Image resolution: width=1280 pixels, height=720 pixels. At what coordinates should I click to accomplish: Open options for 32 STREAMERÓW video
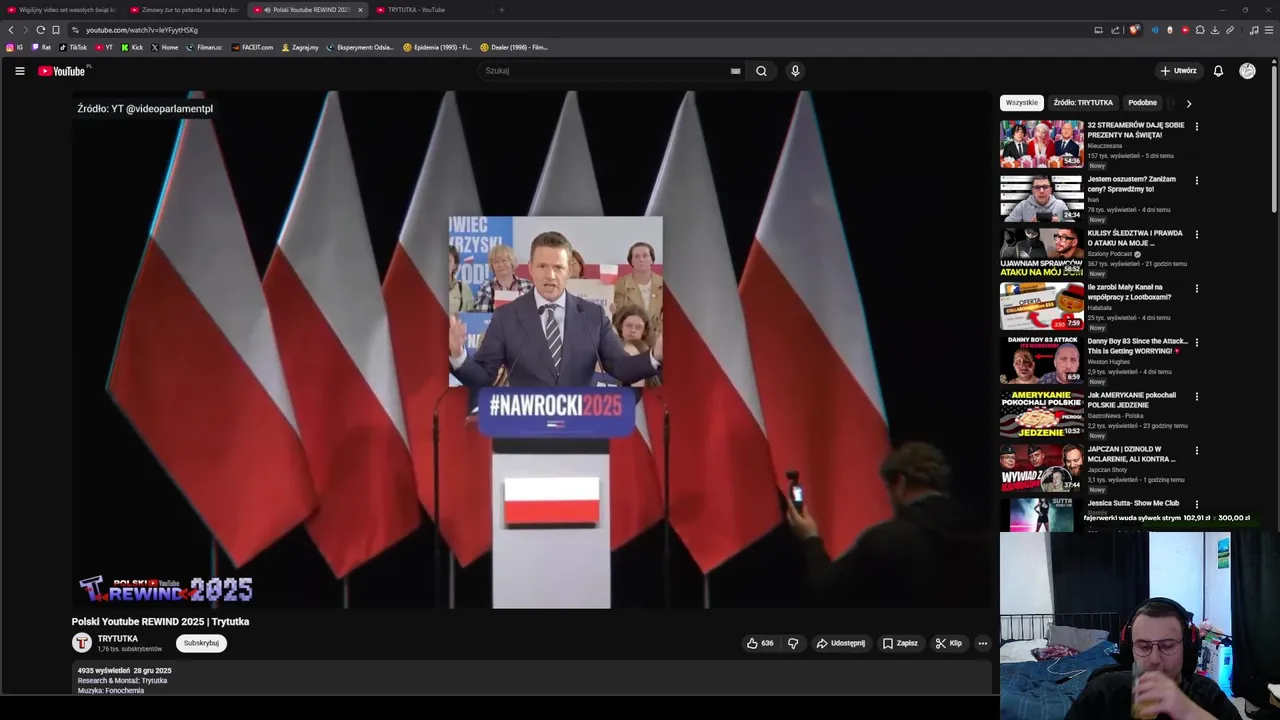tap(1196, 126)
